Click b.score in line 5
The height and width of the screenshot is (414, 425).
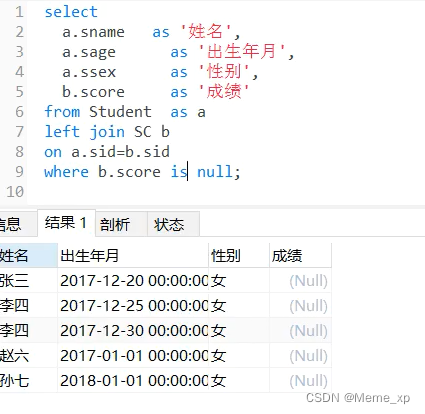[93, 92]
